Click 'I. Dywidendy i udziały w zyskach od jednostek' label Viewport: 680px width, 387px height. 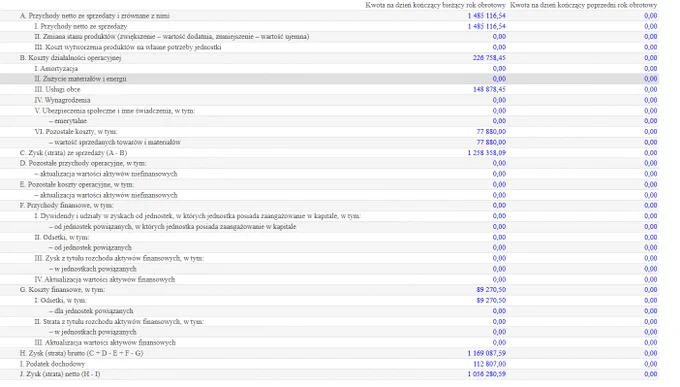[197, 216]
